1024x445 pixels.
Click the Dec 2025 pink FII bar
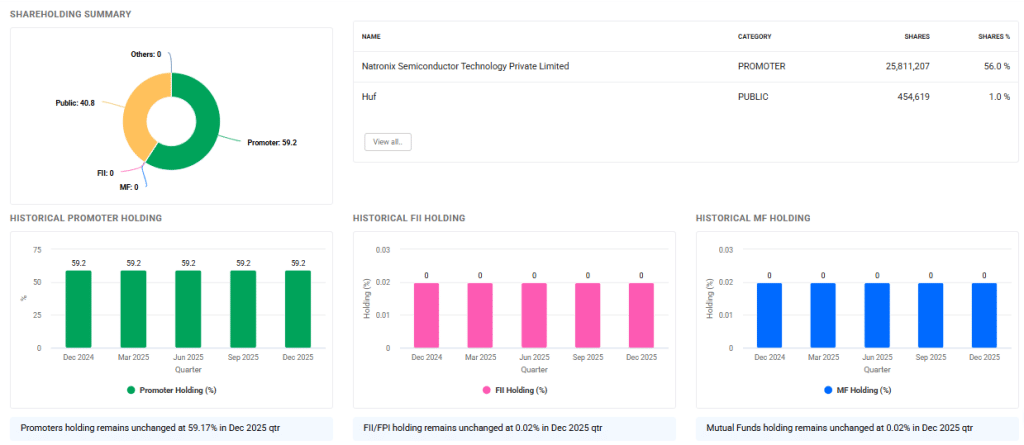click(x=641, y=315)
